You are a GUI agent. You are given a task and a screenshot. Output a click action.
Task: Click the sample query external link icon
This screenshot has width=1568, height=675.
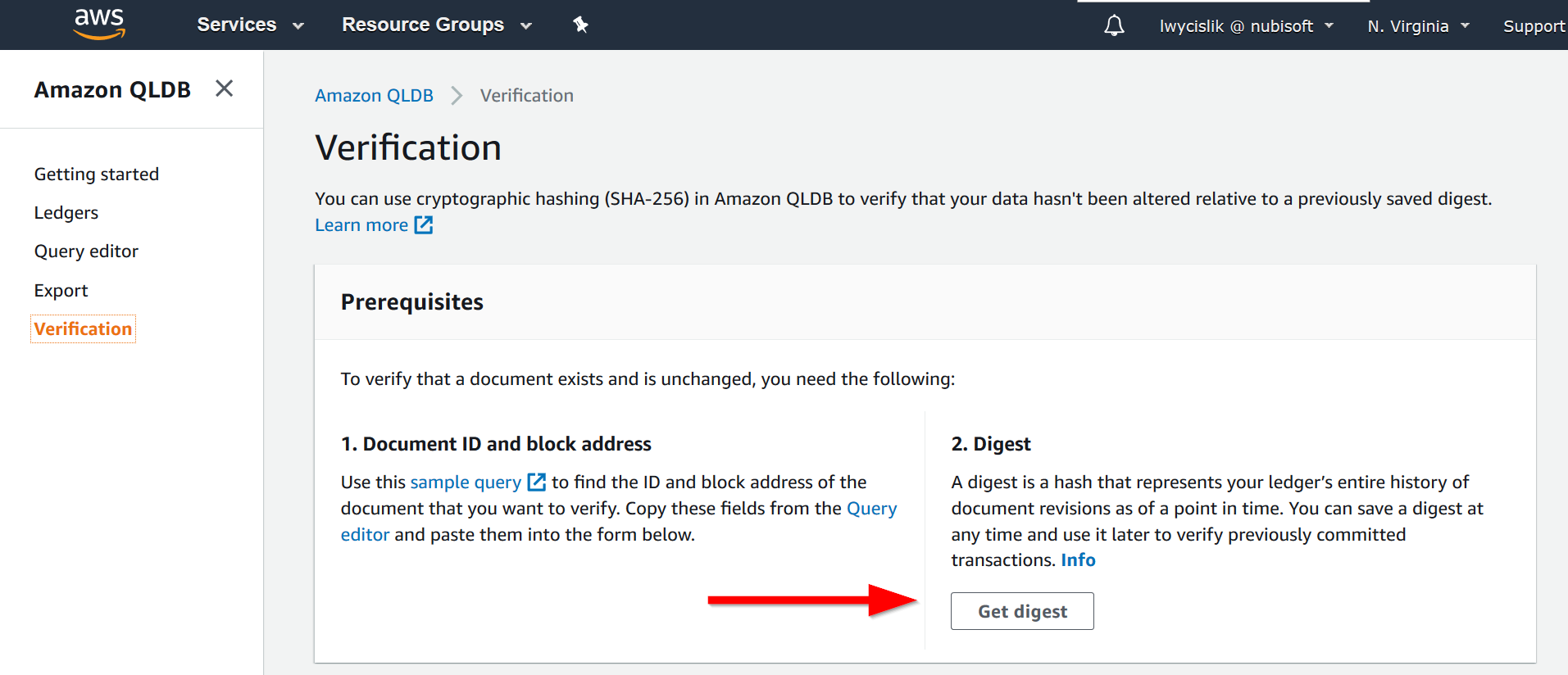[537, 482]
